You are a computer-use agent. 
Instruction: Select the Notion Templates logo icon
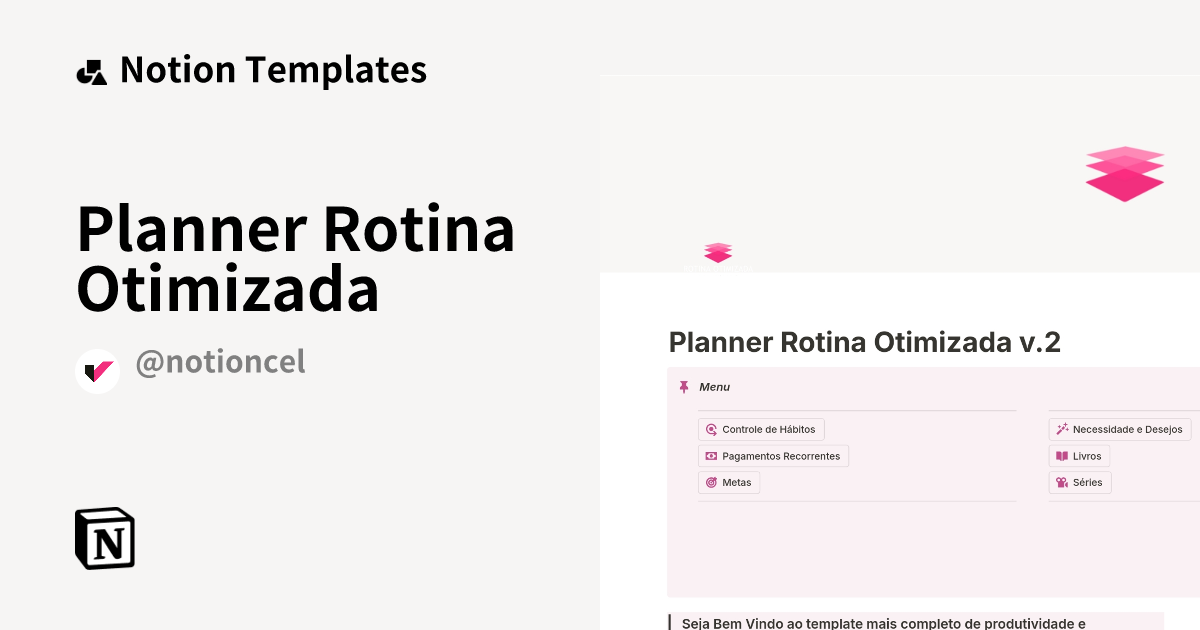pyautogui.click(x=91, y=70)
